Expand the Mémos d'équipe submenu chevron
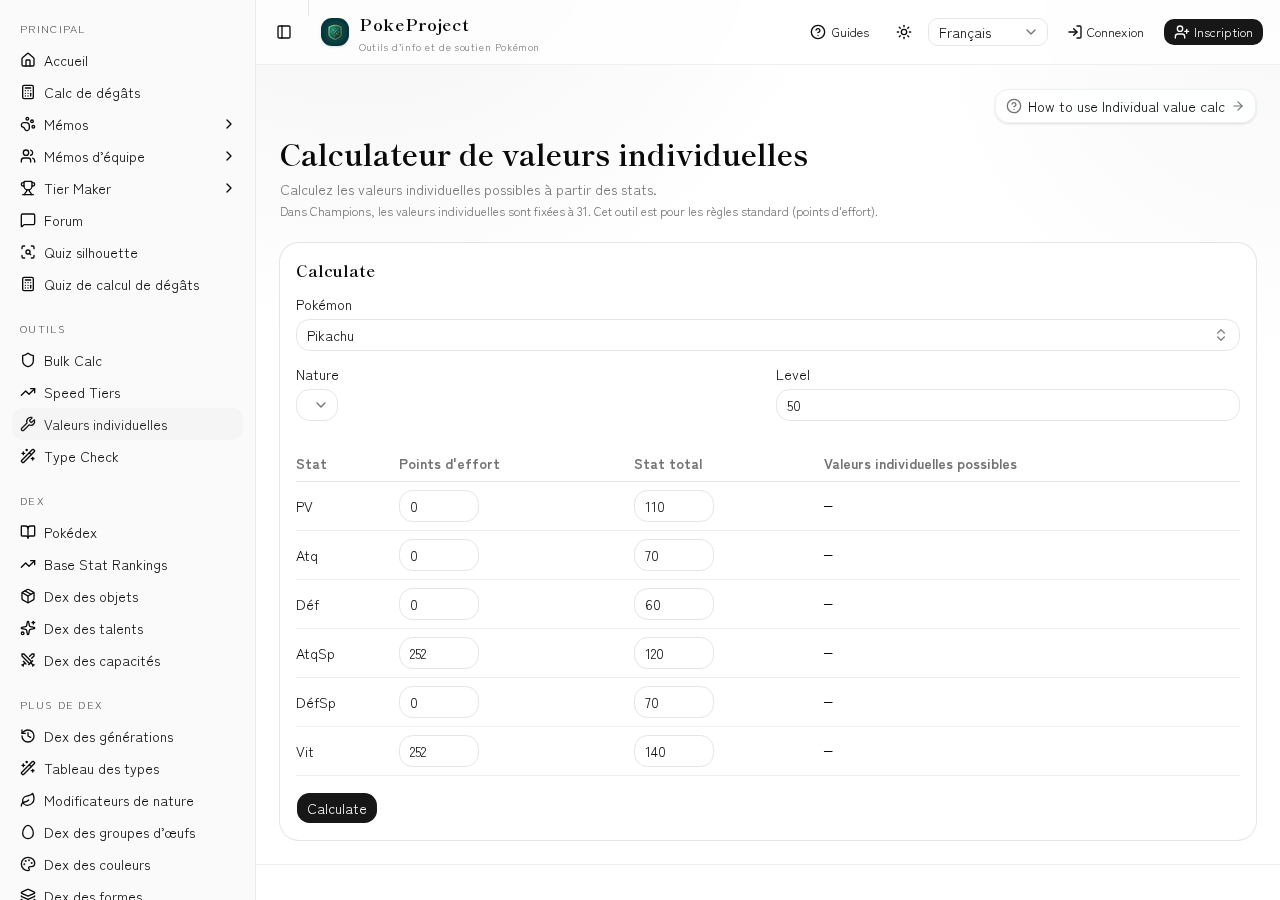1280x900 pixels. tap(229, 157)
